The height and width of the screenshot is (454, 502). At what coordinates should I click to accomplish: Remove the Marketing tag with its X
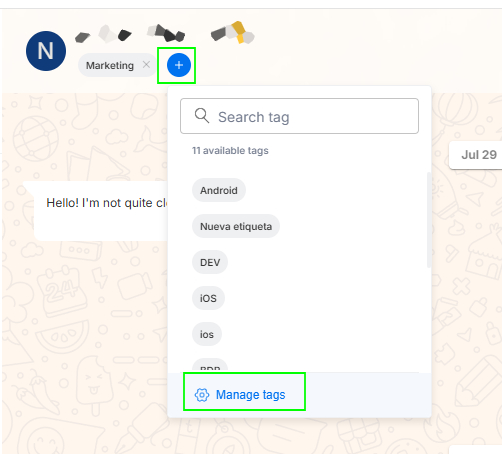click(x=146, y=65)
